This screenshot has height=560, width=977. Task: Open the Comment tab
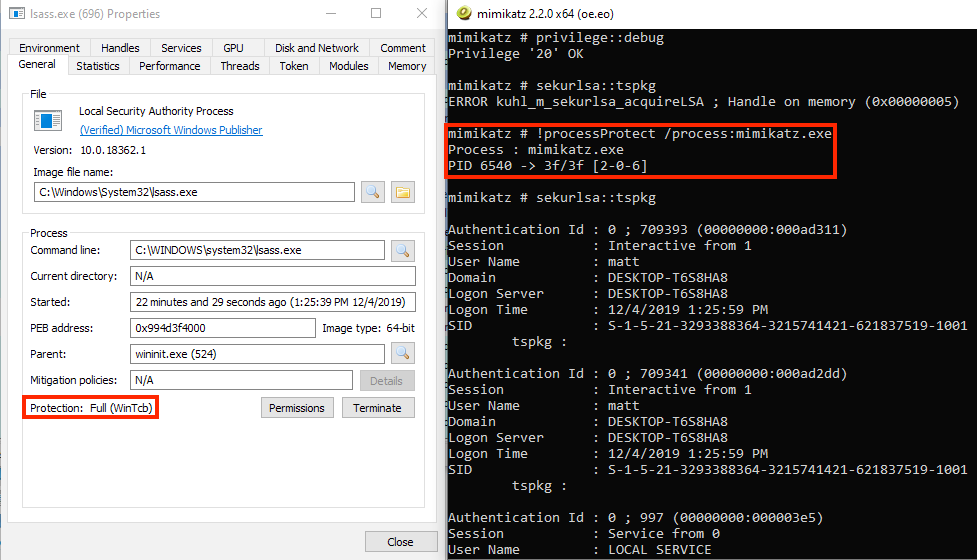click(403, 48)
